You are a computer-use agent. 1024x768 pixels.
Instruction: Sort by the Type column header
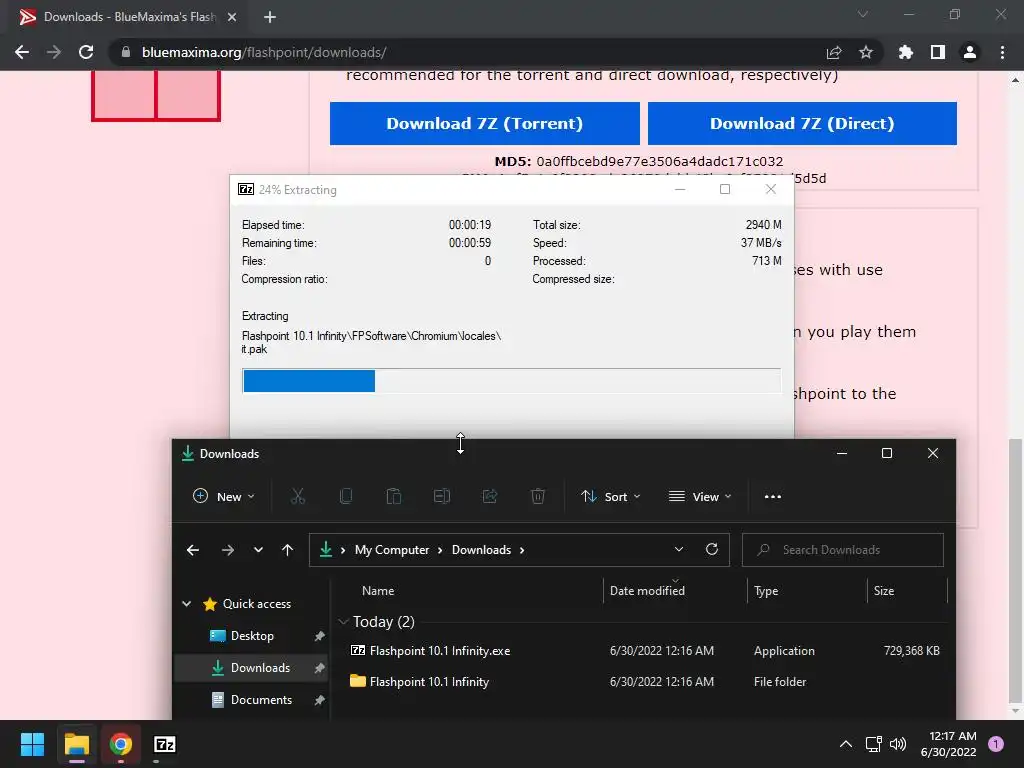pyautogui.click(x=766, y=590)
